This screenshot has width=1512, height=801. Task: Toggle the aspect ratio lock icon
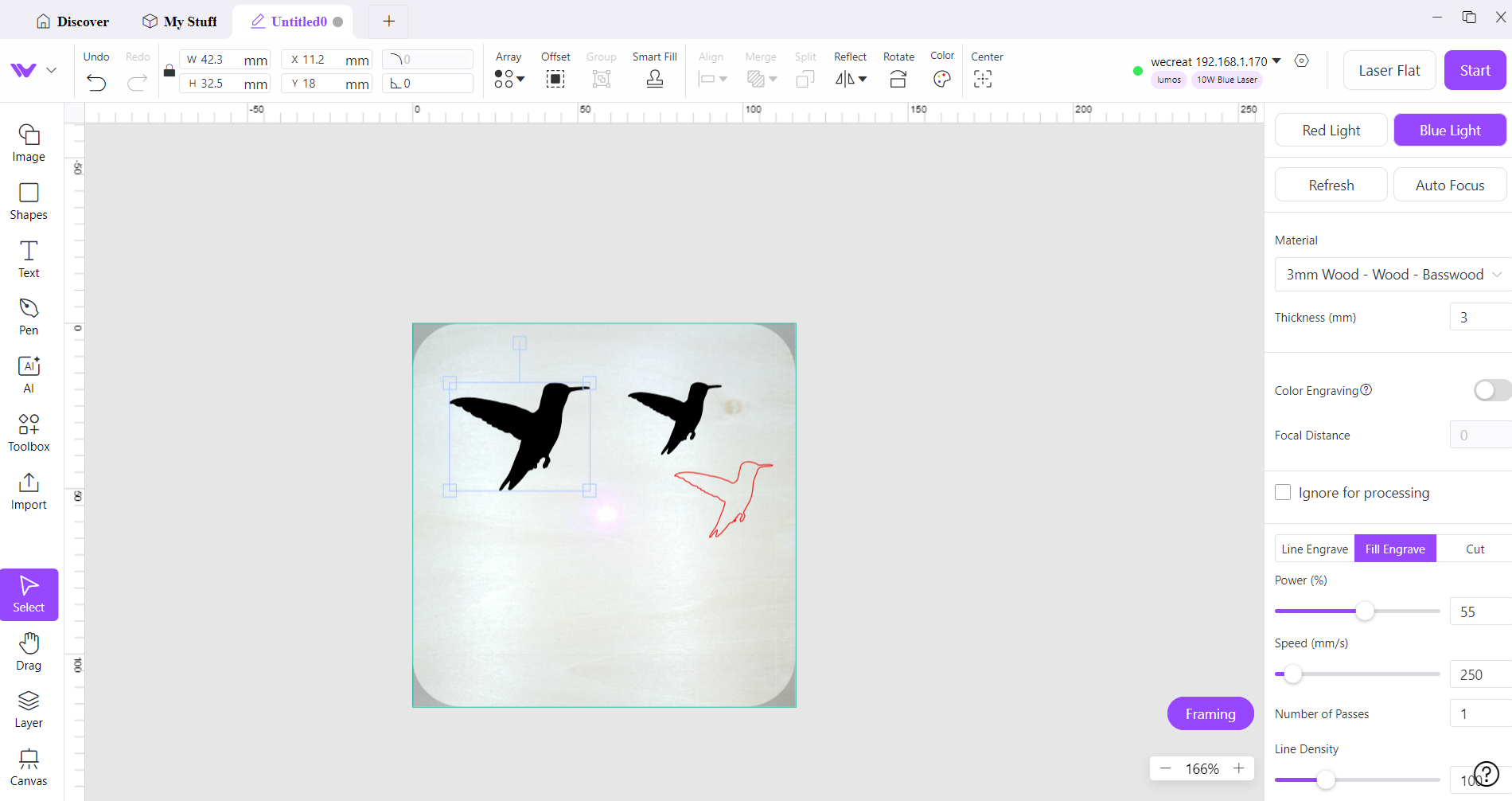[170, 71]
